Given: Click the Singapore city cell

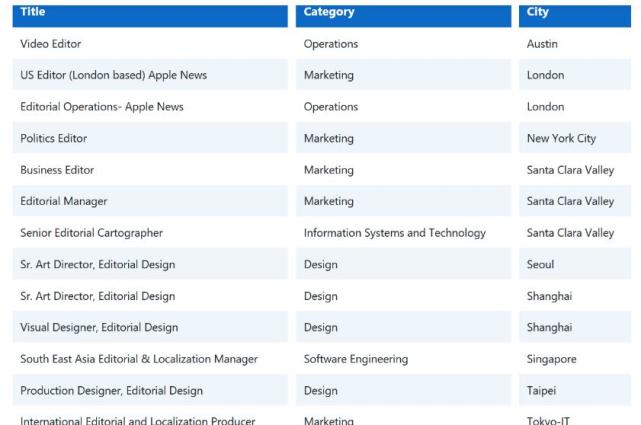Looking at the screenshot, I should coord(552,359).
